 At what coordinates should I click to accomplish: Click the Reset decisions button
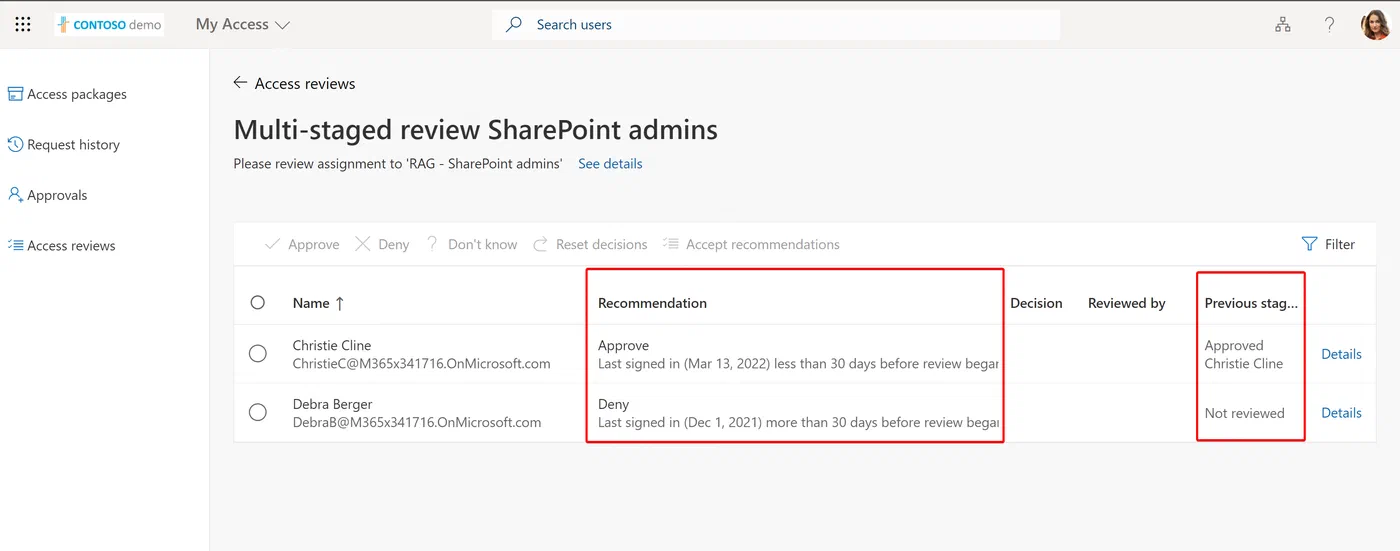pos(590,244)
